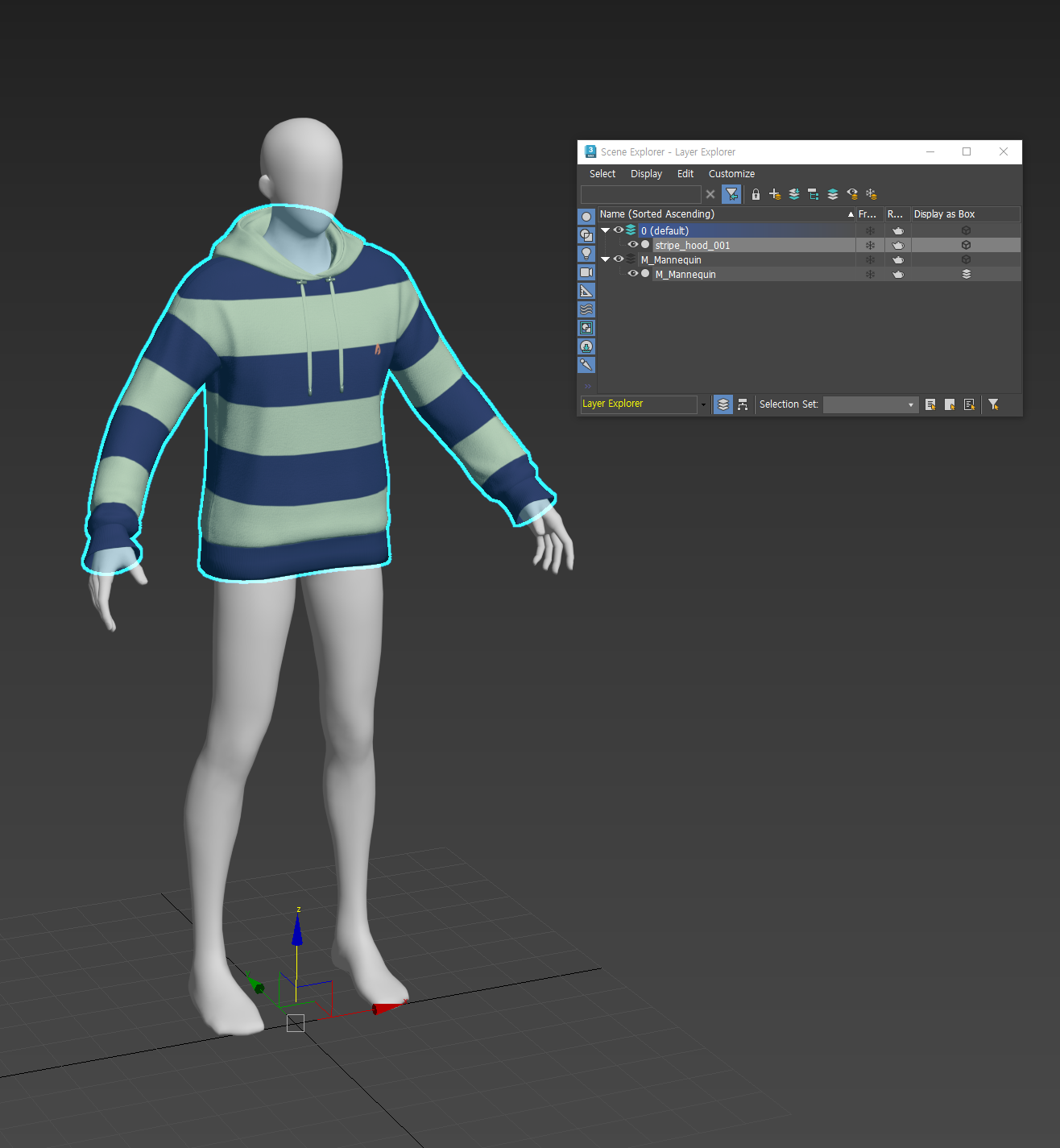This screenshot has height=1148, width=1060.
Task: Click the lock cell edit icon
Action: tap(756, 194)
